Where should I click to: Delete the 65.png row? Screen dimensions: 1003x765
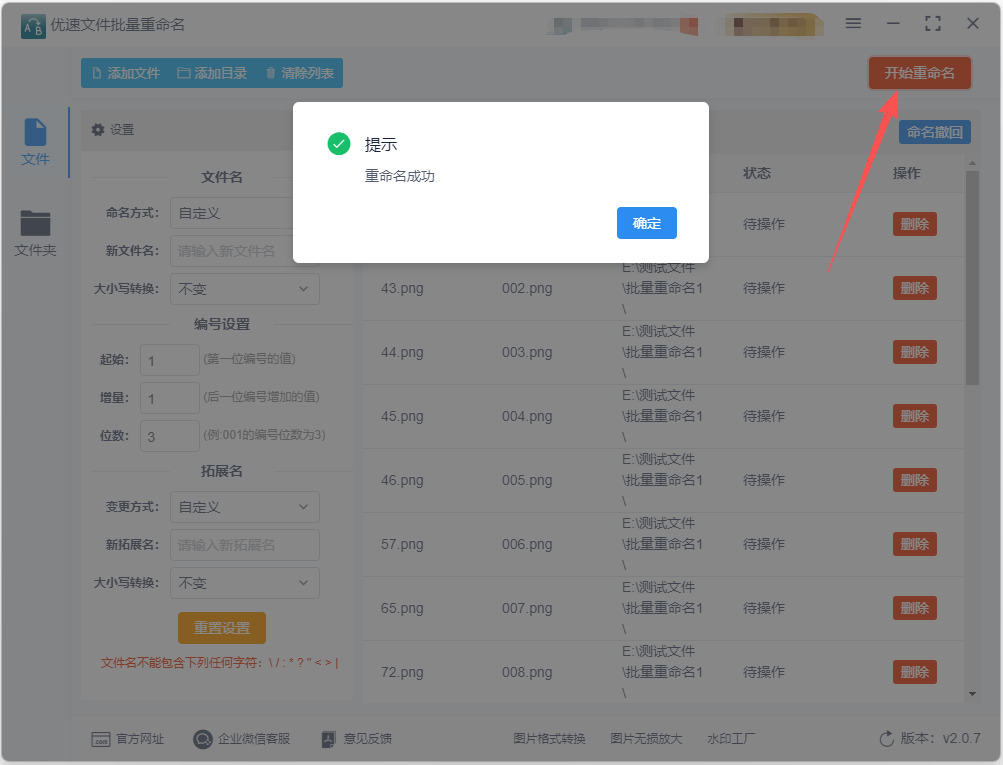coord(915,608)
